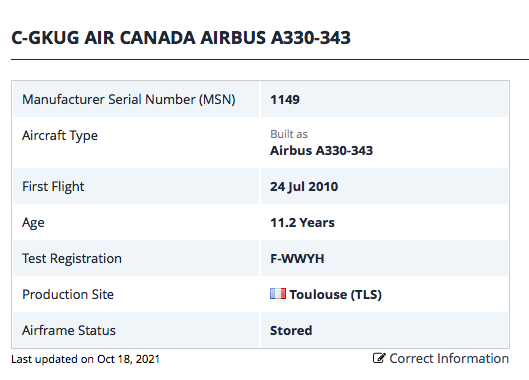Click Toulouse (TLS) production site

(335, 295)
